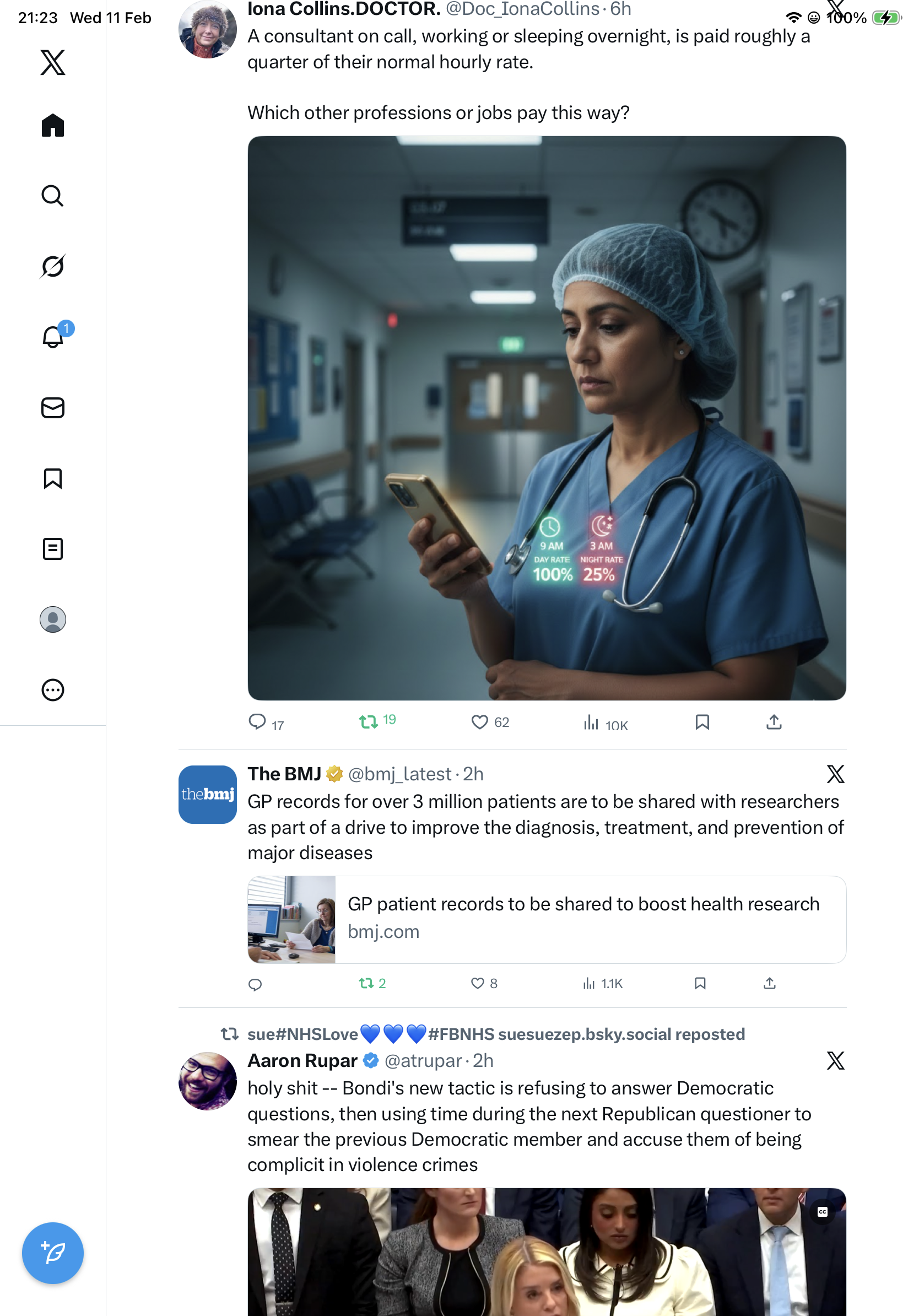Share Iona Collins's post
Viewport: 919px width, 1316px height.
(x=774, y=722)
